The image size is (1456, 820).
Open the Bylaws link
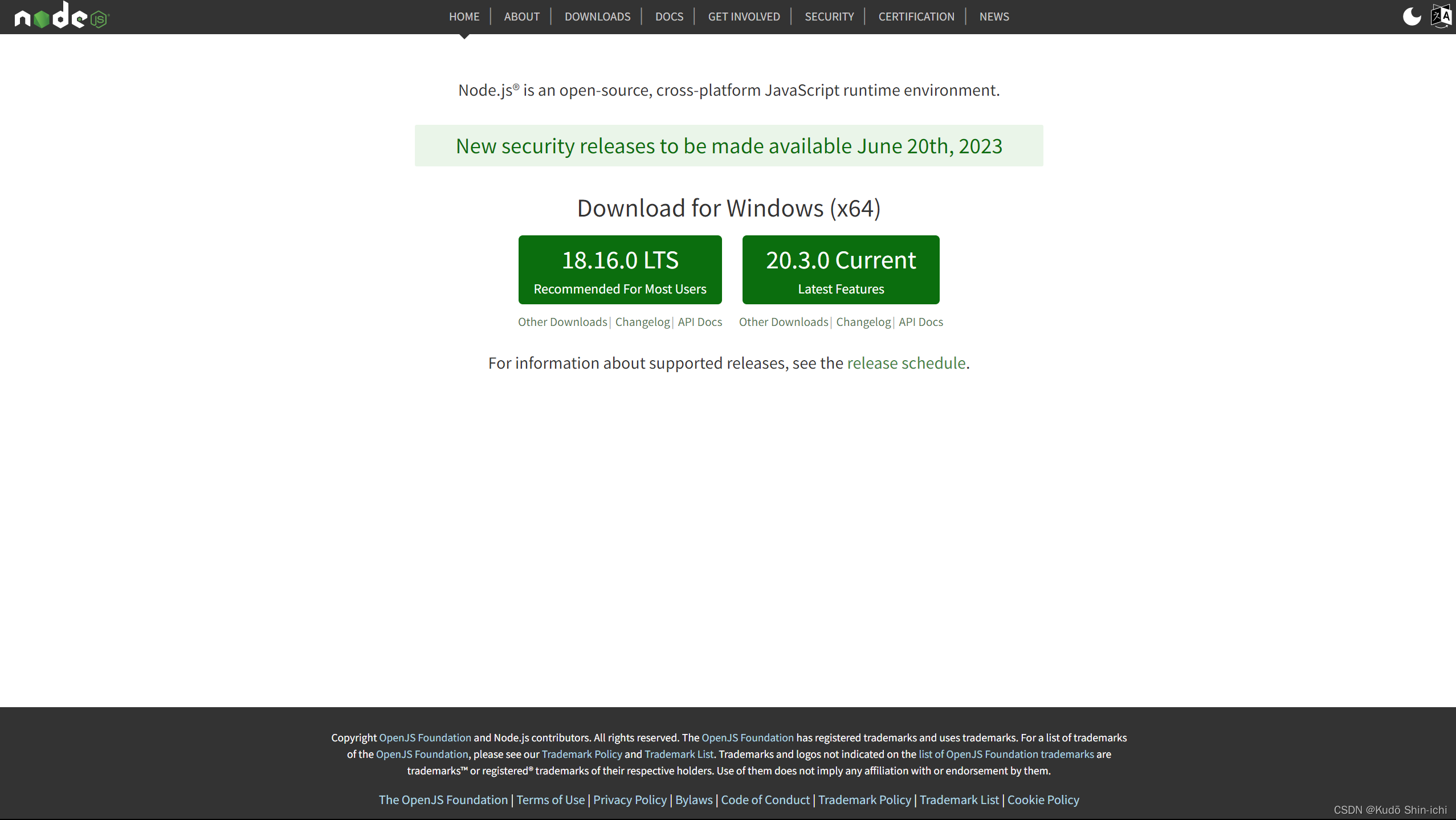tap(694, 799)
